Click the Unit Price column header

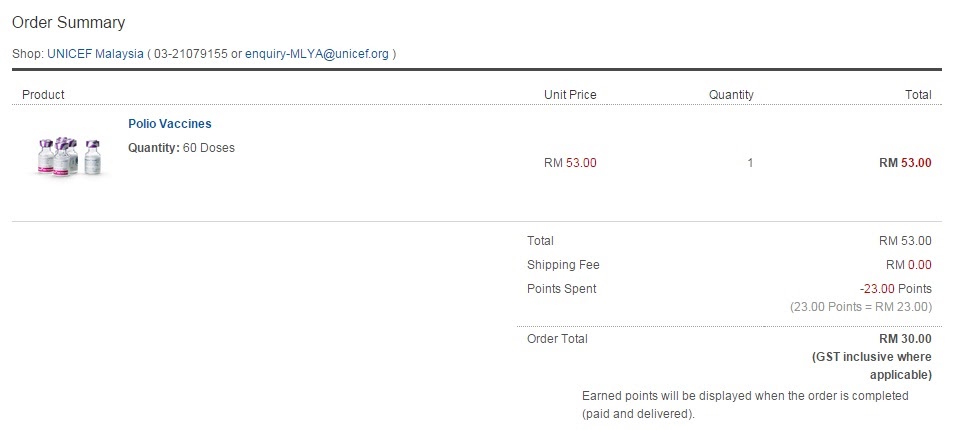tap(569, 95)
